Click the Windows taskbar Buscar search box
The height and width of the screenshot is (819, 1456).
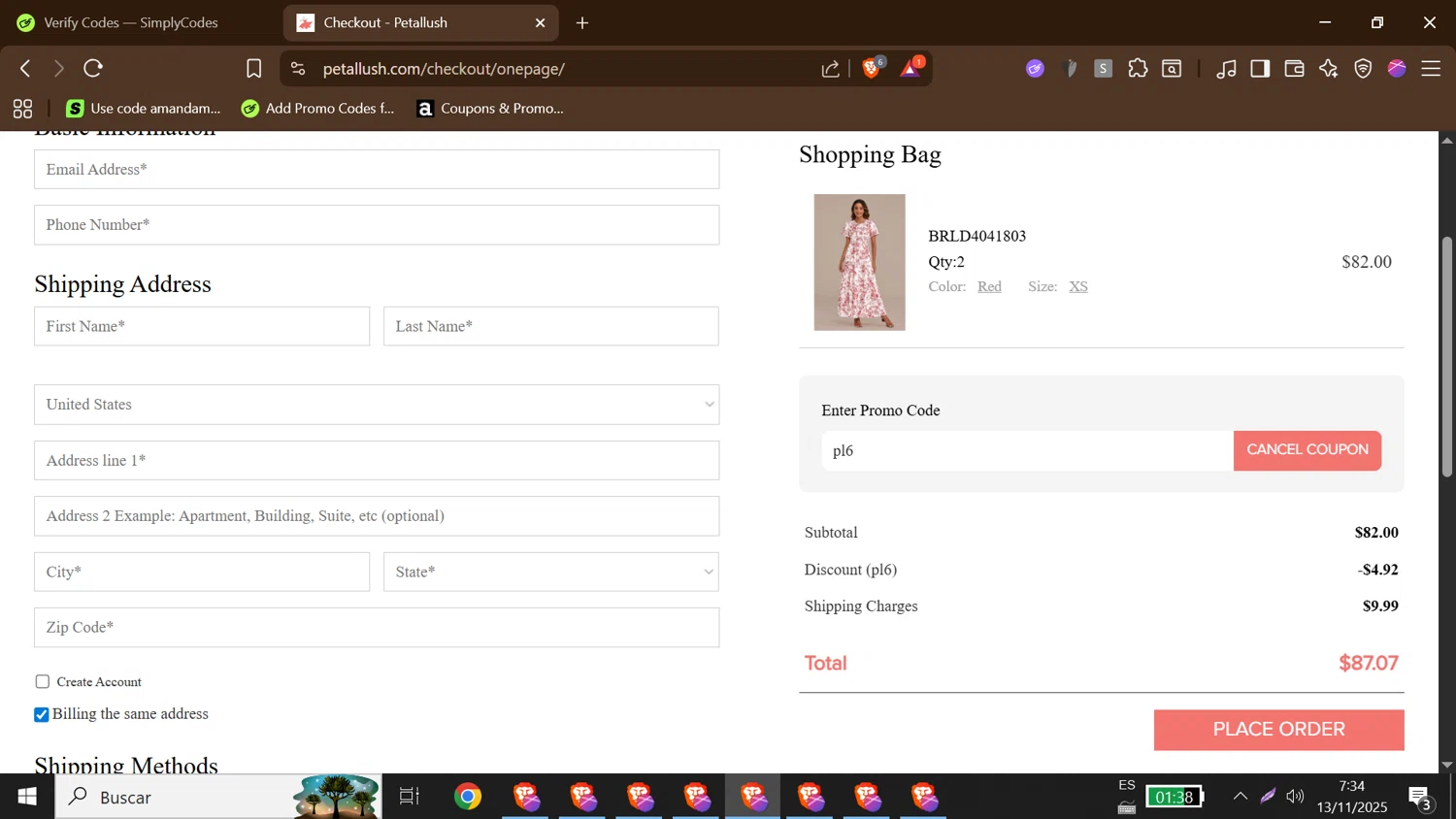coord(218,797)
